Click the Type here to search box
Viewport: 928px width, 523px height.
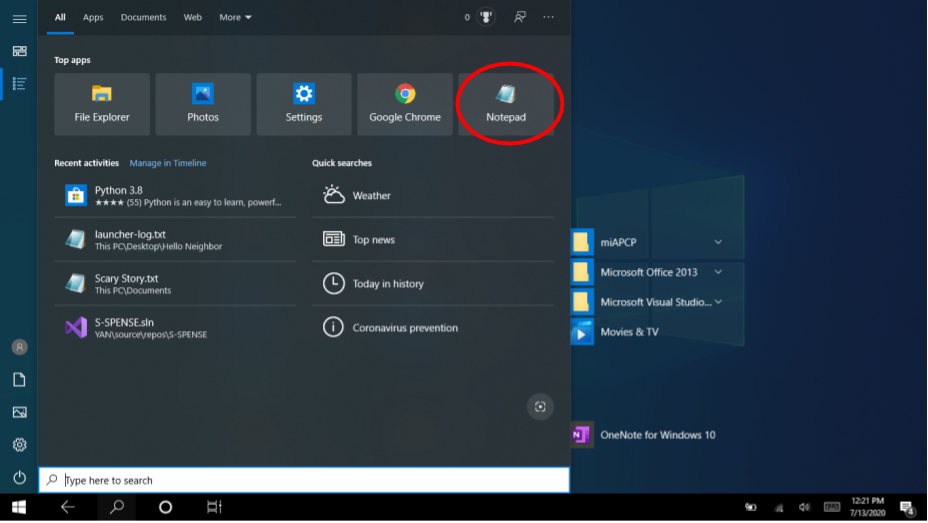(x=304, y=480)
